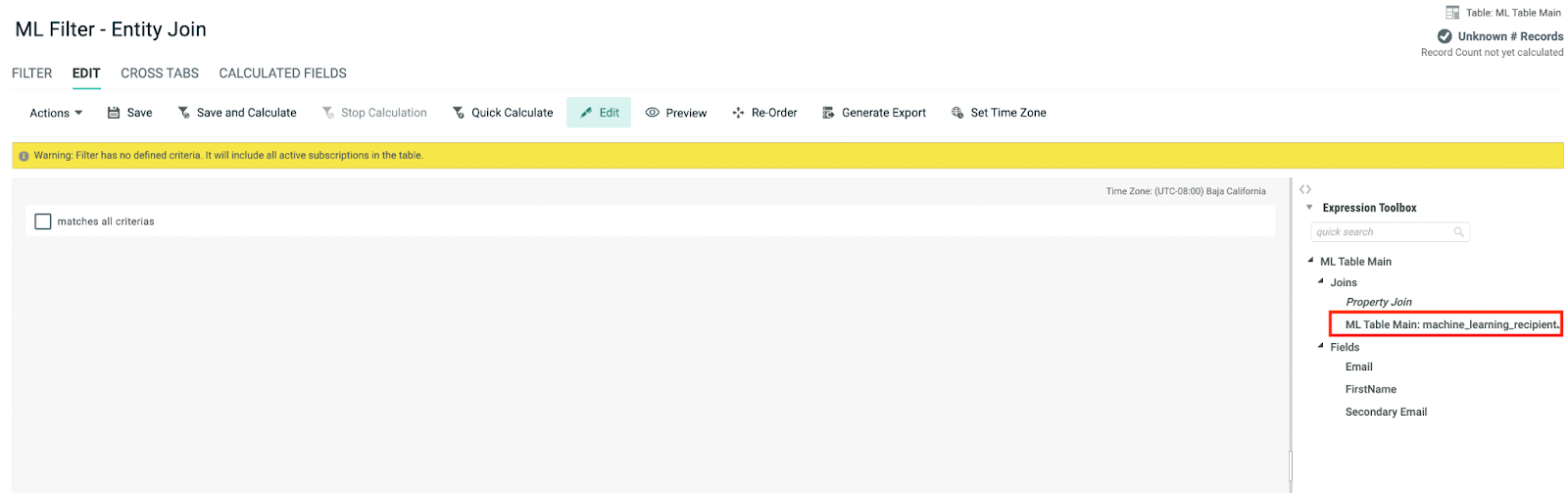Click the quick search input field
1568x493 pixels.
[x=1382, y=232]
